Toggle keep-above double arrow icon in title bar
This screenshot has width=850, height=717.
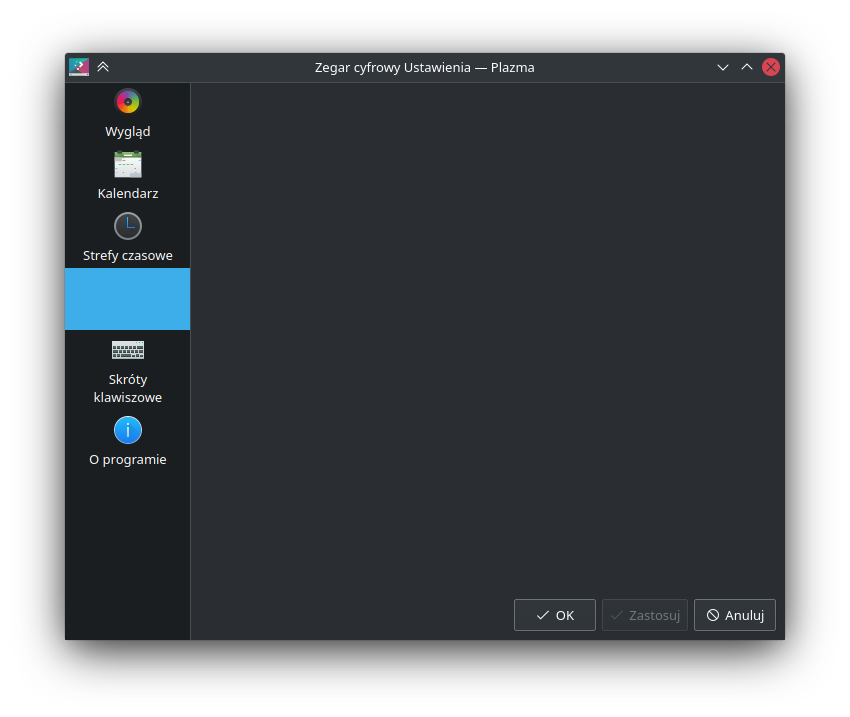[103, 67]
